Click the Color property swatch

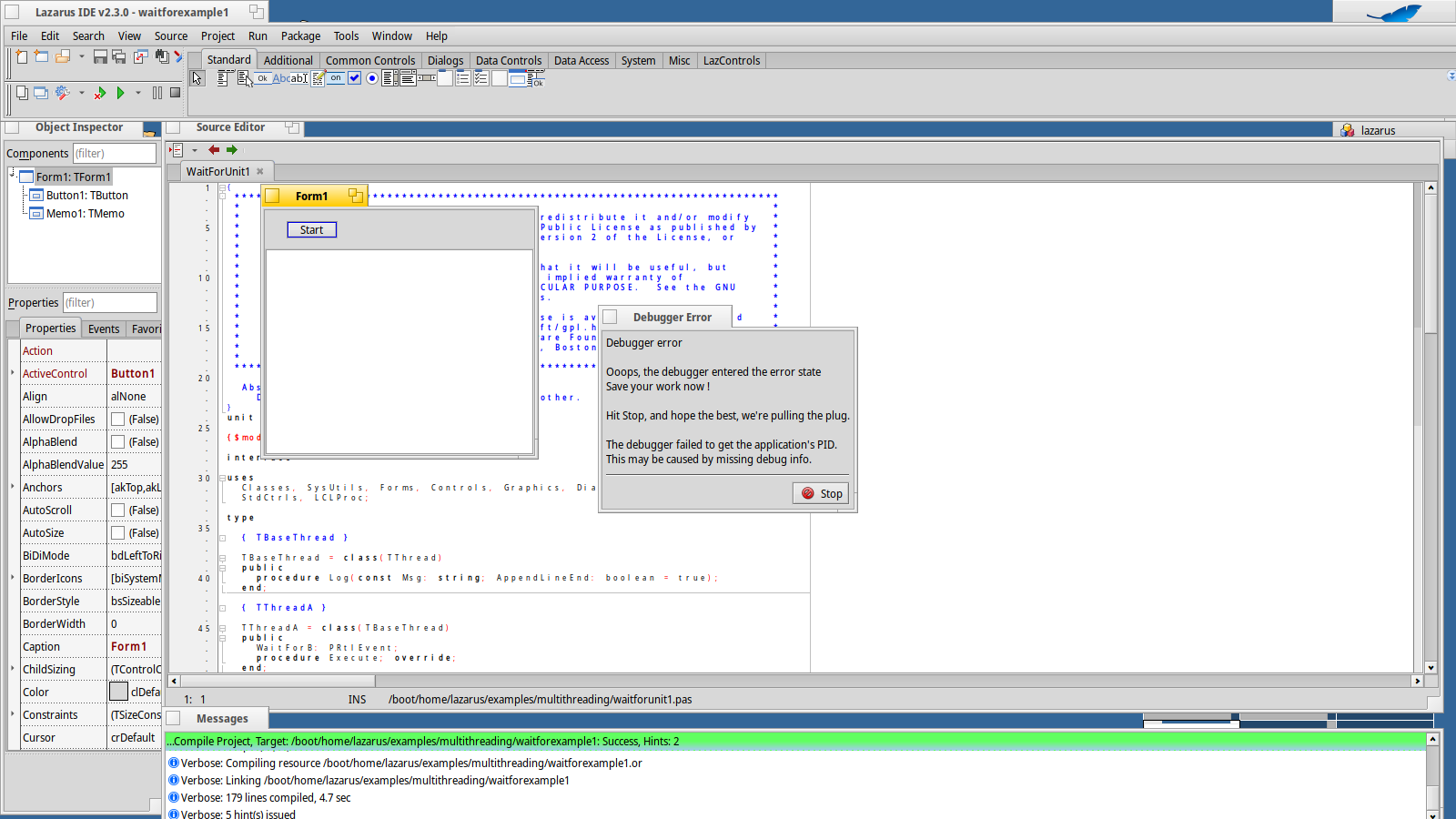[x=118, y=693]
